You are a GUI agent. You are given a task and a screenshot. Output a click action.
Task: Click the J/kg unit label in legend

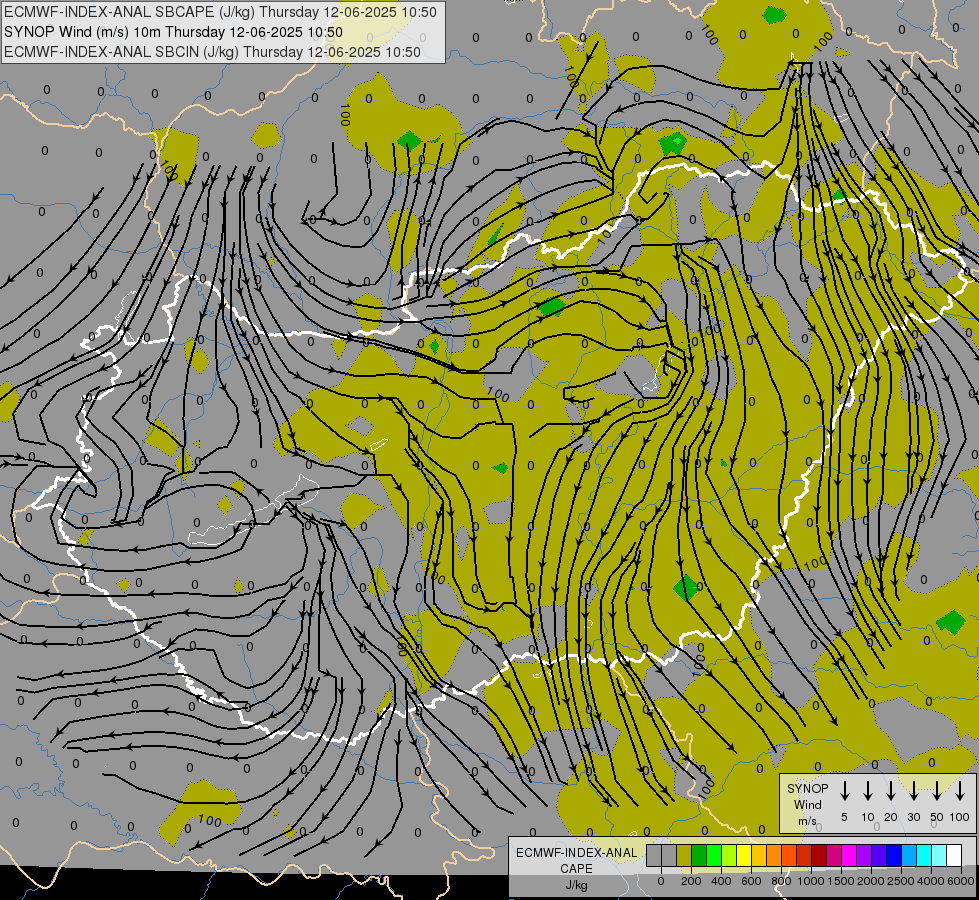(576, 885)
